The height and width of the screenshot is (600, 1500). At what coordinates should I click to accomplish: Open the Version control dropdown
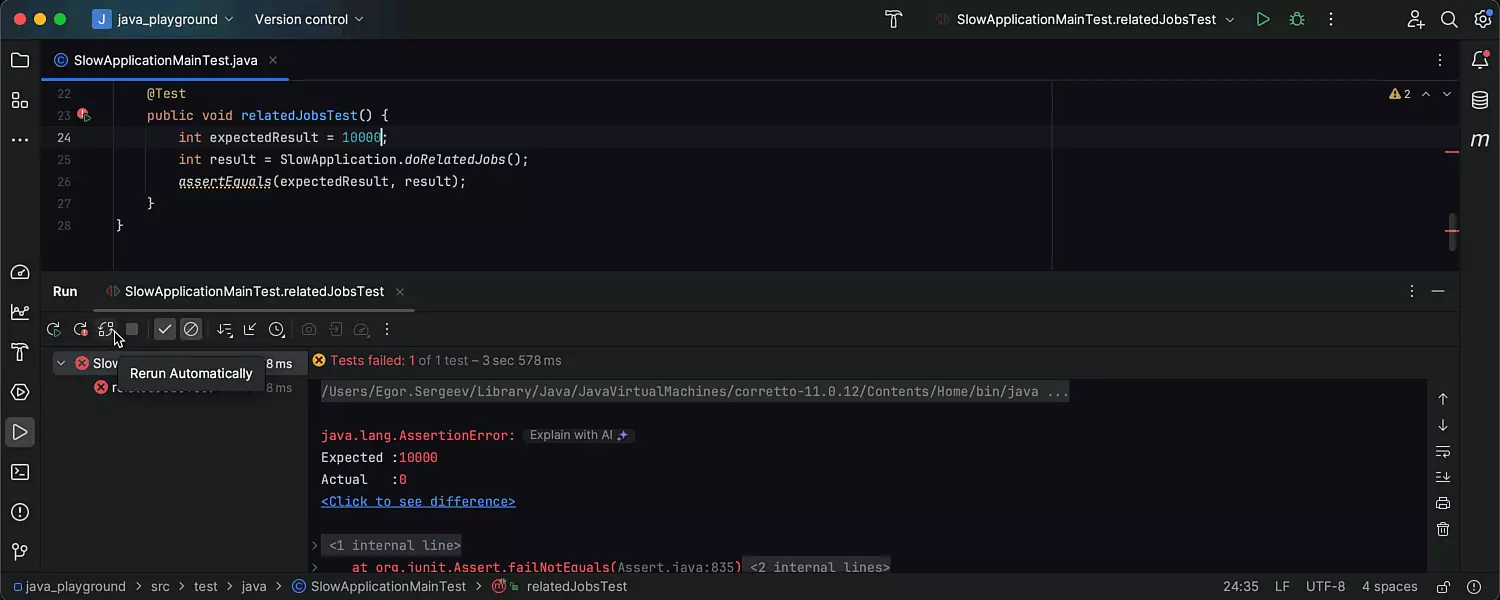(309, 19)
